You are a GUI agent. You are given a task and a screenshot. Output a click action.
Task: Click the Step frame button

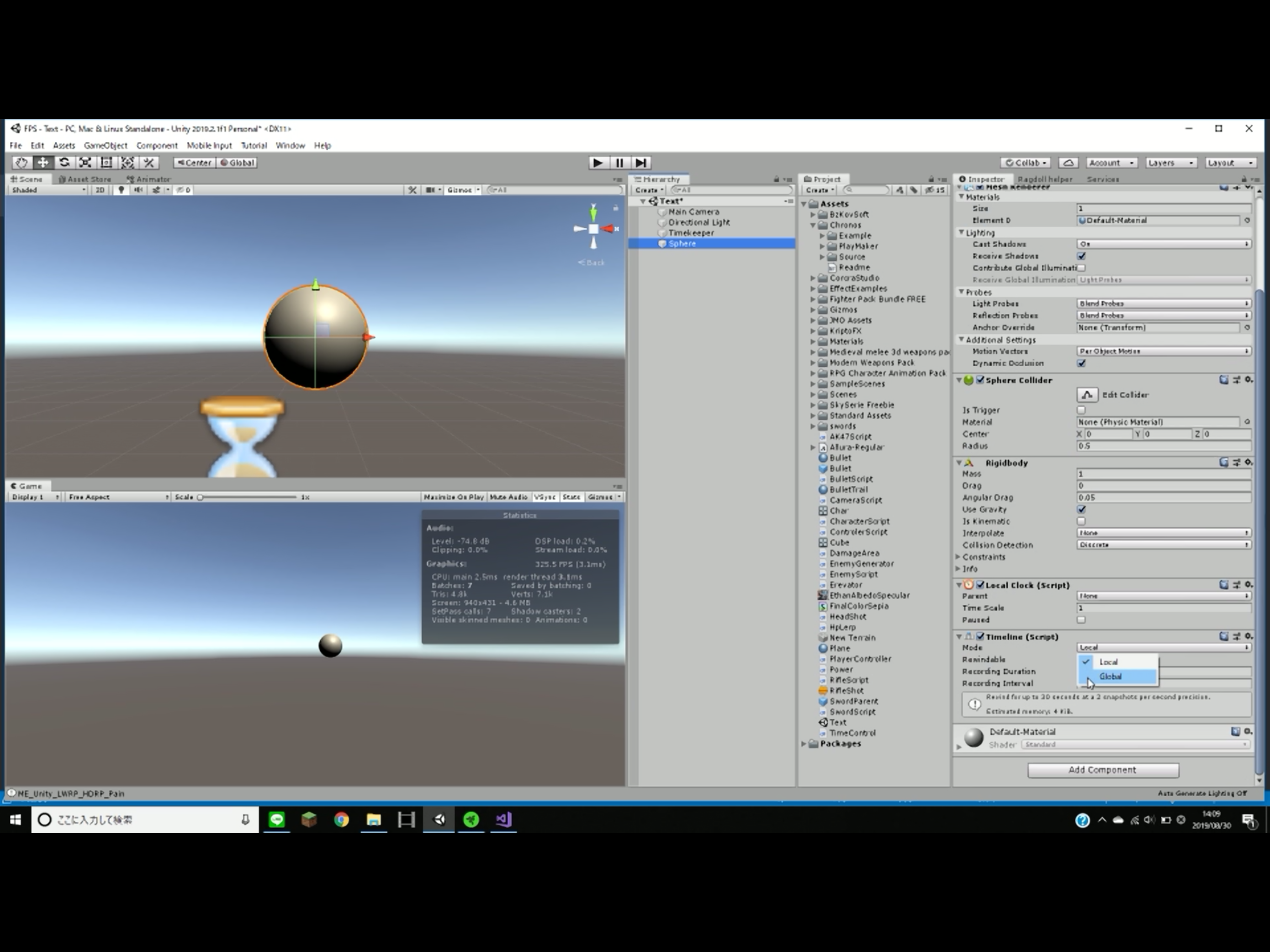pyautogui.click(x=642, y=163)
